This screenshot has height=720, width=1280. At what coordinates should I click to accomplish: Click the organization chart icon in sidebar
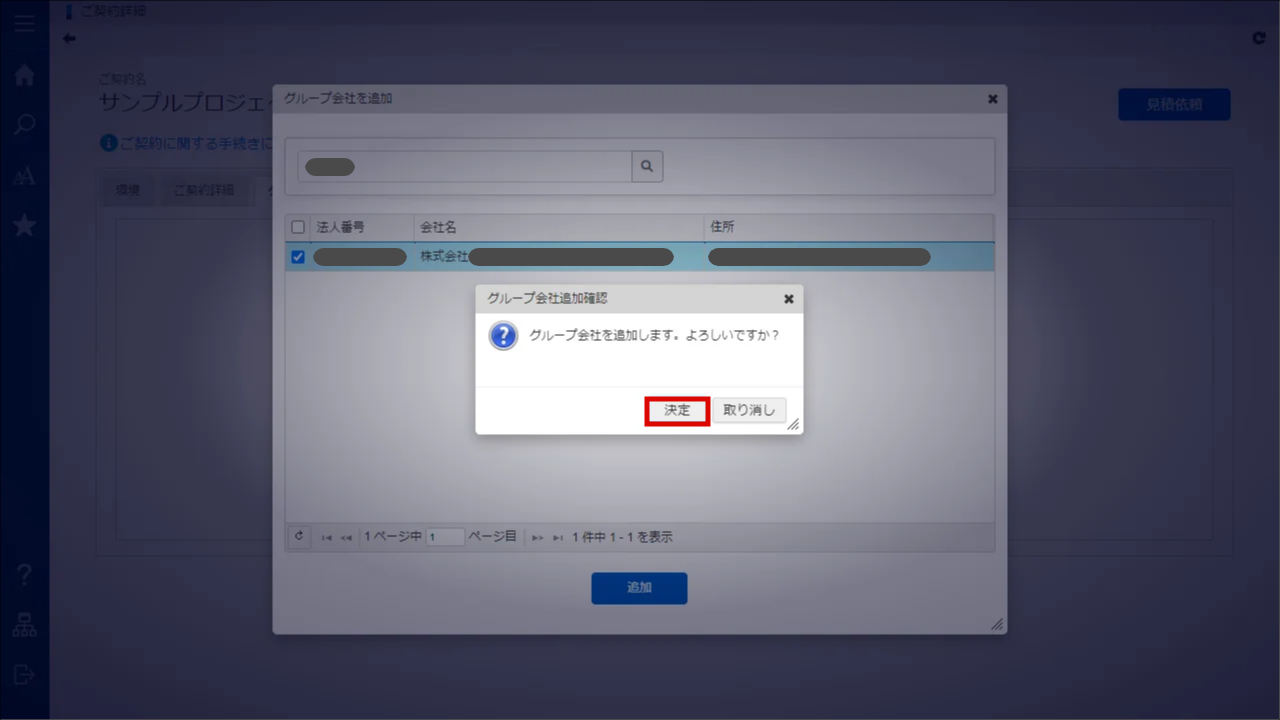coord(24,625)
